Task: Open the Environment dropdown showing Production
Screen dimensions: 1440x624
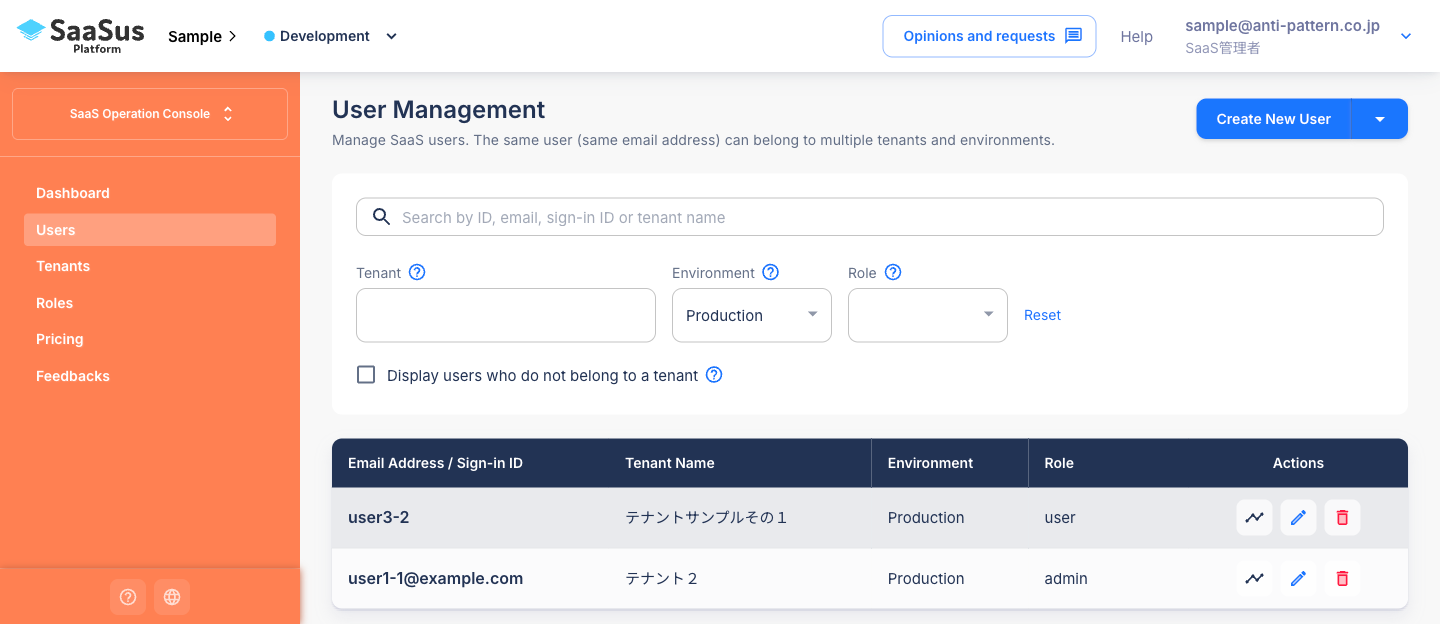Action: point(751,315)
